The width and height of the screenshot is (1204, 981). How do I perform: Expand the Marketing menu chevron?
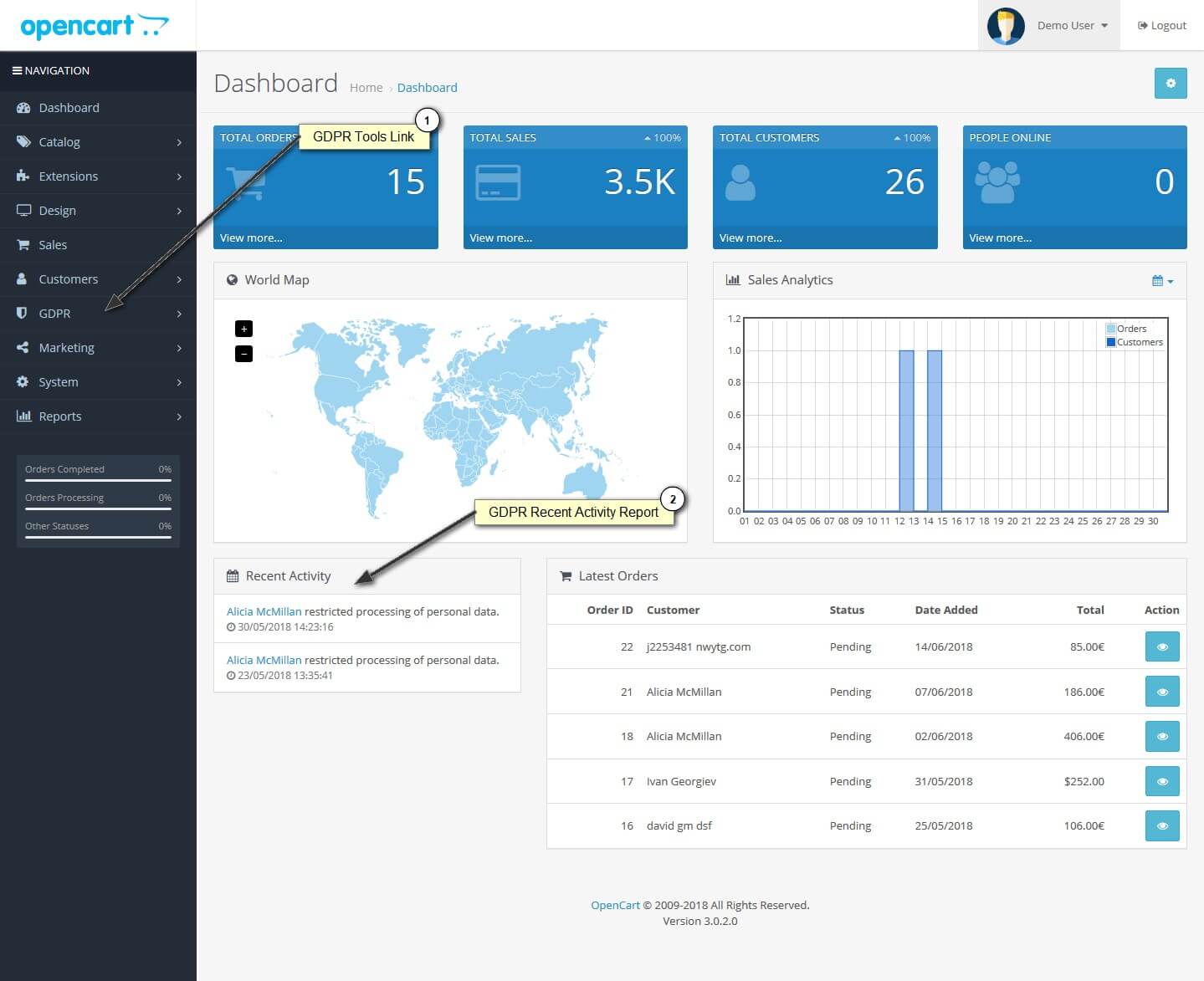click(x=179, y=348)
